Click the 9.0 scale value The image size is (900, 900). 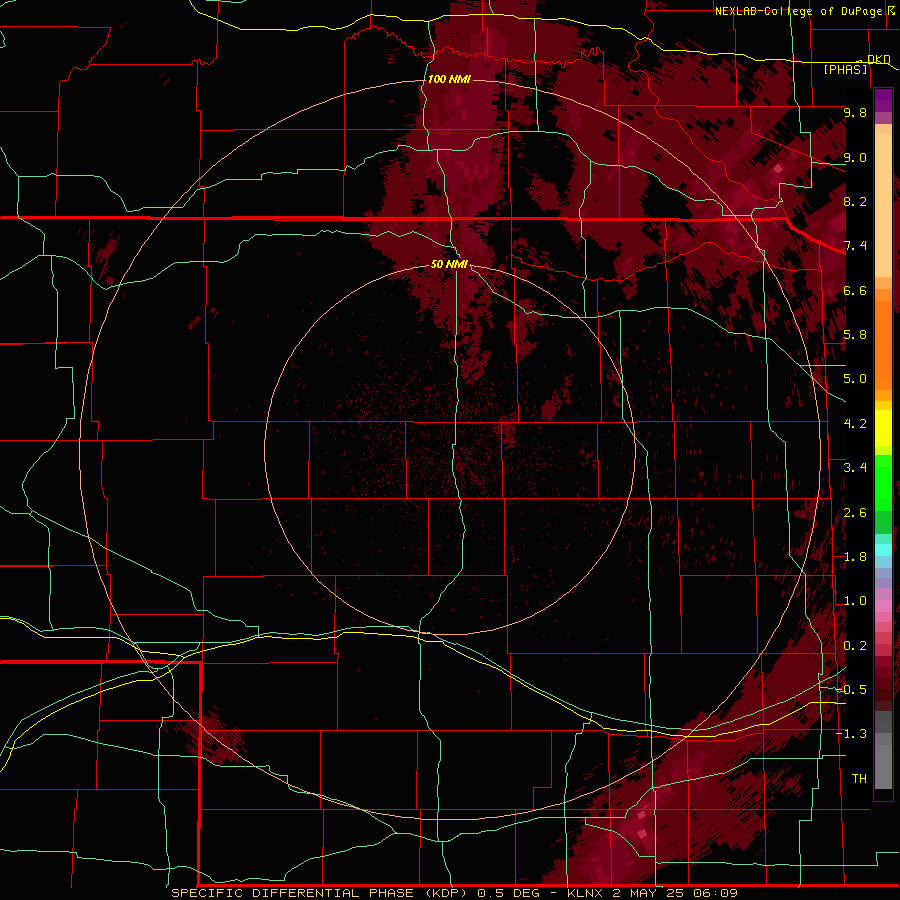[x=855, y=157]
